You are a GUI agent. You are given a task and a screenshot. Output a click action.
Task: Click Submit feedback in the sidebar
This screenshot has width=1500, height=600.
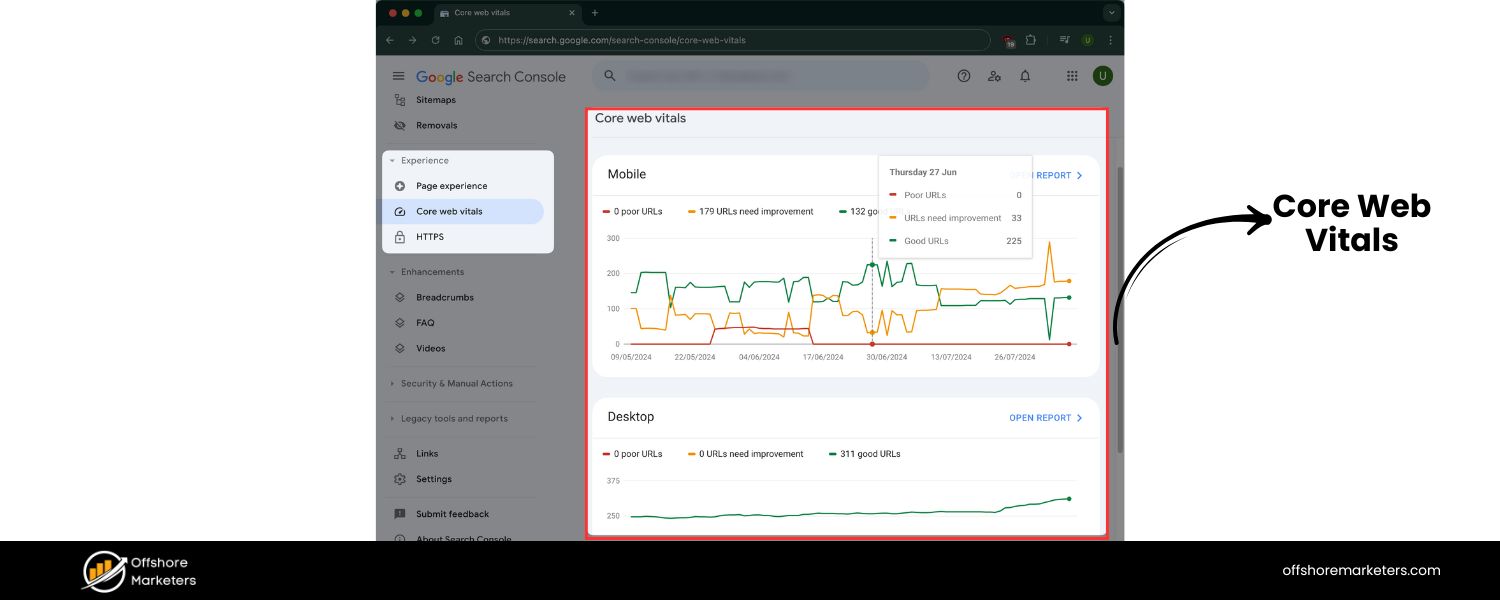tap(452, 514)
